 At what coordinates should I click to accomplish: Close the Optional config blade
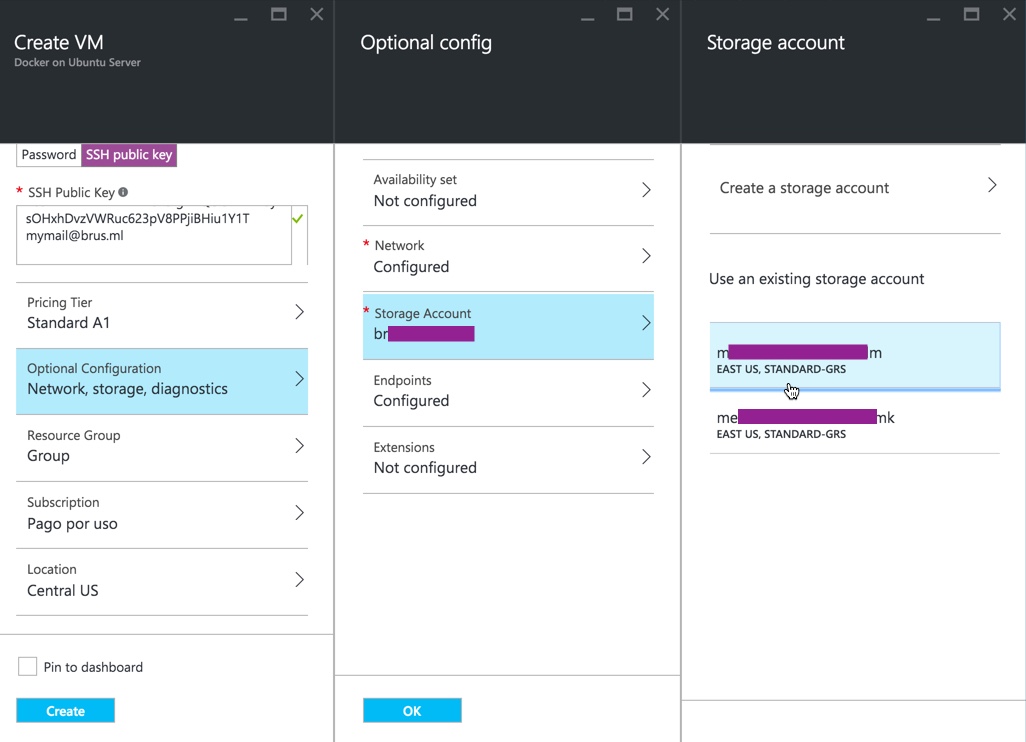662,14
